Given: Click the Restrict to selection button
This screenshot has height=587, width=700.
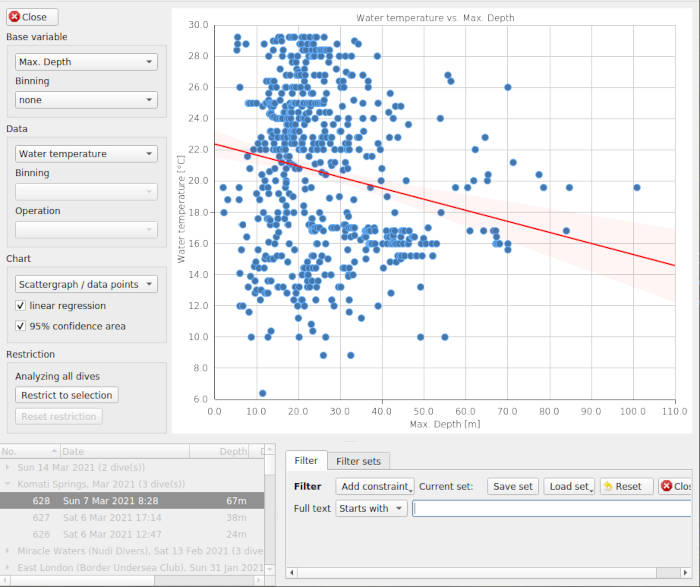Looking at the screenshot, I should tap(67, 395).
